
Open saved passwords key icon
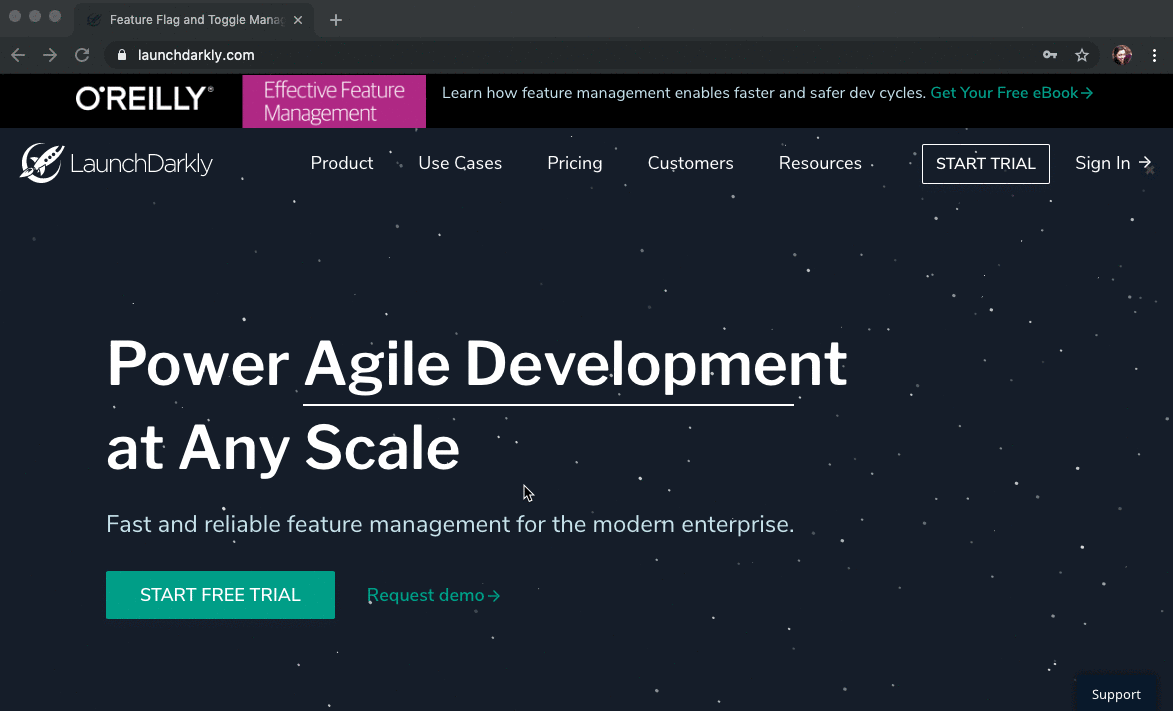coord(1050,55)
